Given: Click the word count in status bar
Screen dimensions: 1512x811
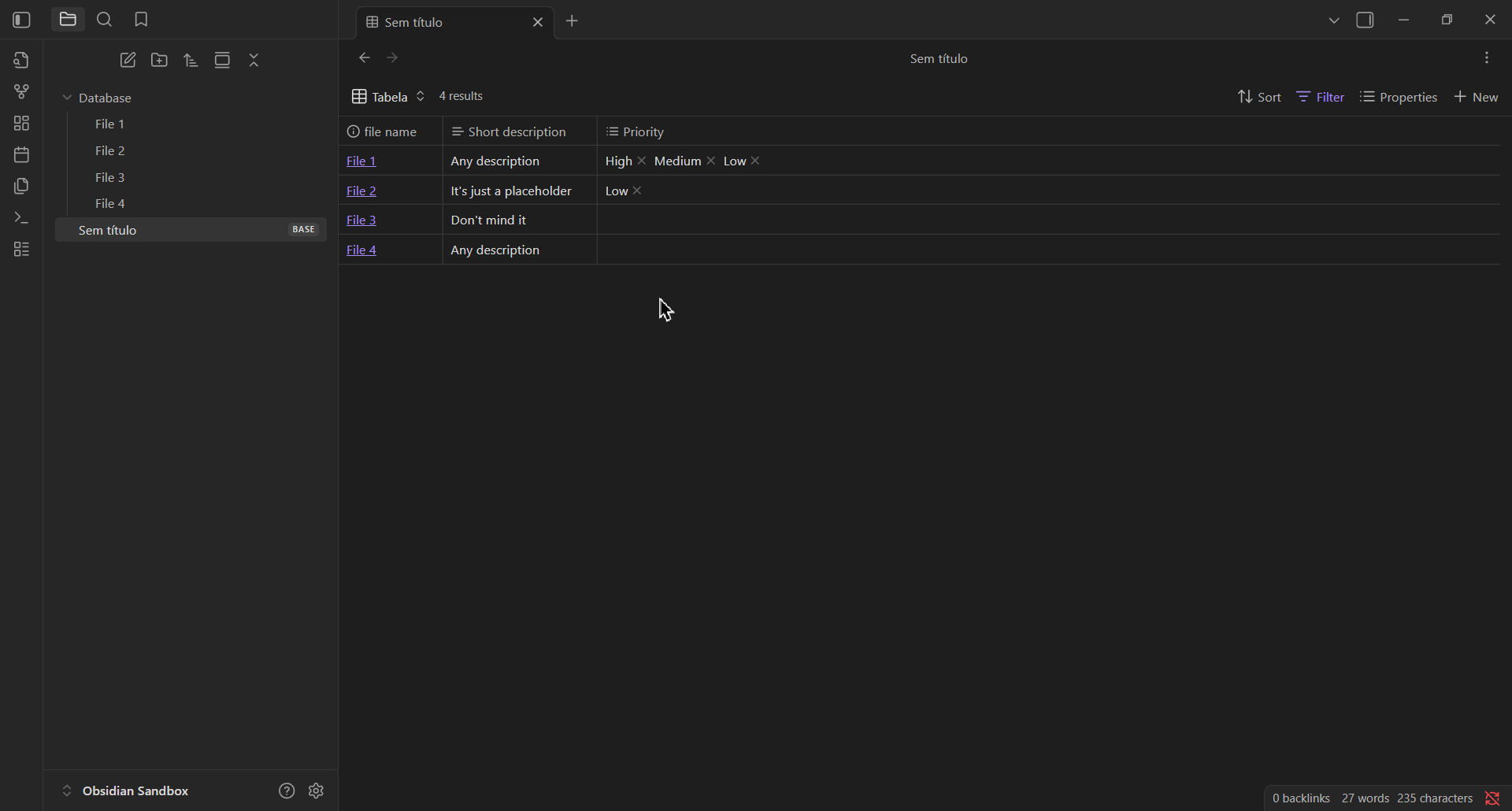Looking at the screenshot, I should click(x=1365, y=798).
